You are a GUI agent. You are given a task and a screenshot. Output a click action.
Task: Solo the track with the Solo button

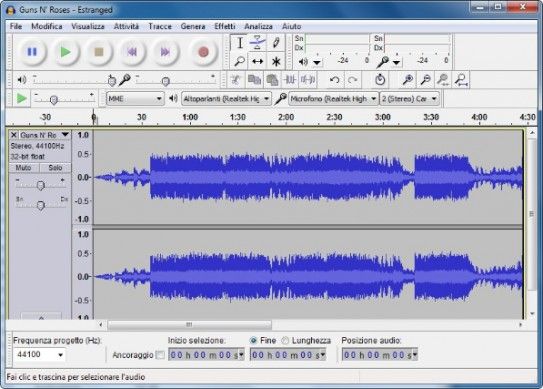click(x=55, y=168)
